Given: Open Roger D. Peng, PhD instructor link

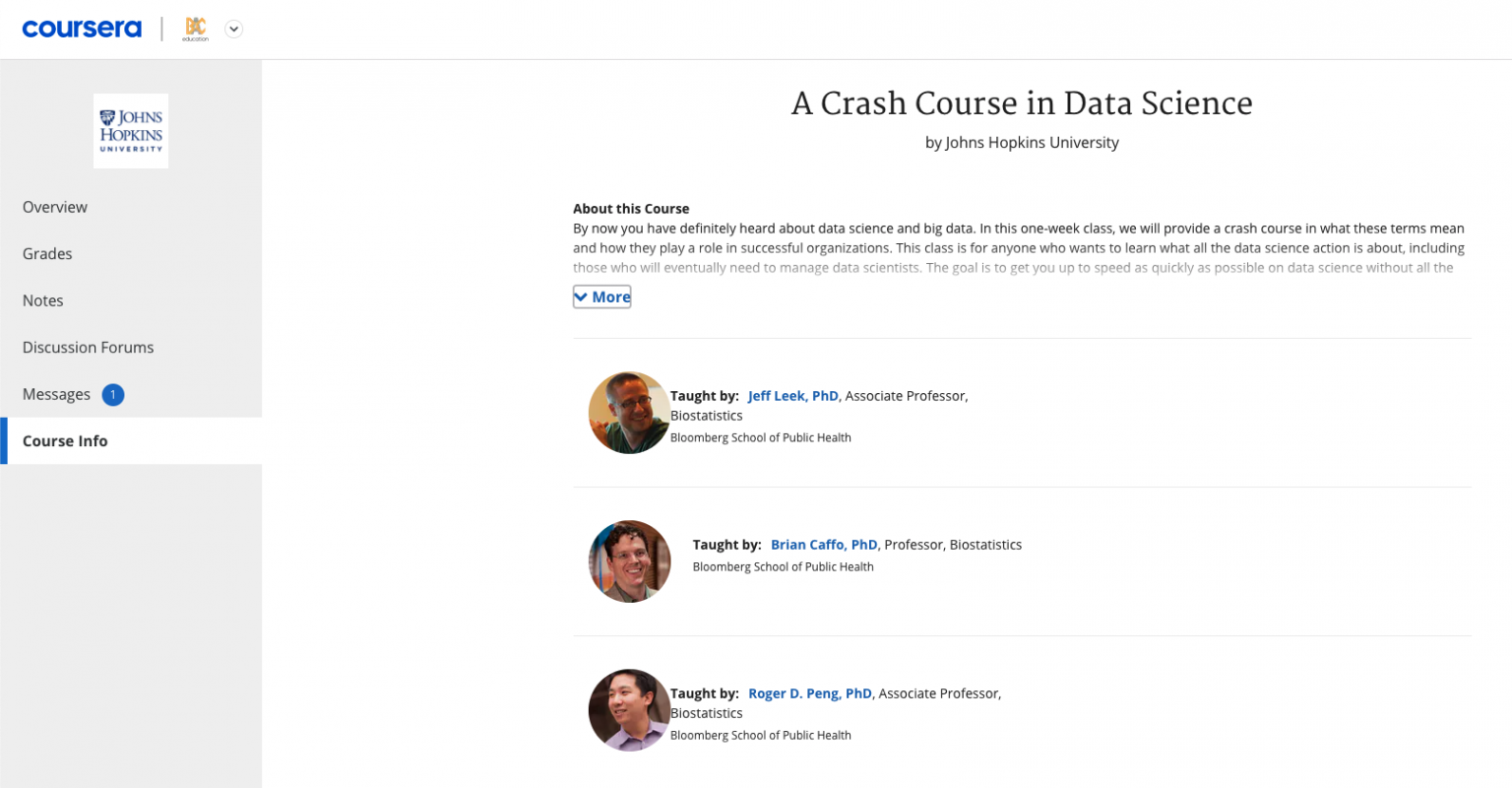Looking at the screenshot, I should click(809, 693).
